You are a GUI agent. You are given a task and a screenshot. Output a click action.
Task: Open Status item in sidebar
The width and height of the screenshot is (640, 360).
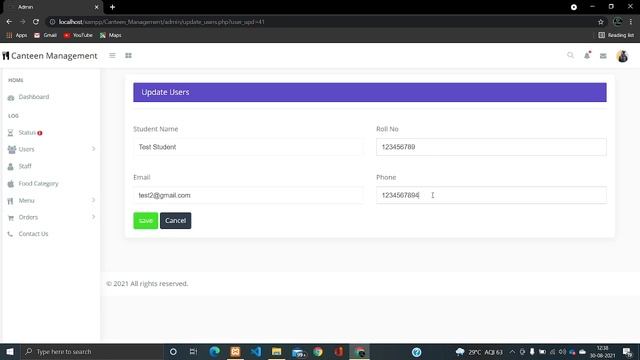tap(27, 133)
